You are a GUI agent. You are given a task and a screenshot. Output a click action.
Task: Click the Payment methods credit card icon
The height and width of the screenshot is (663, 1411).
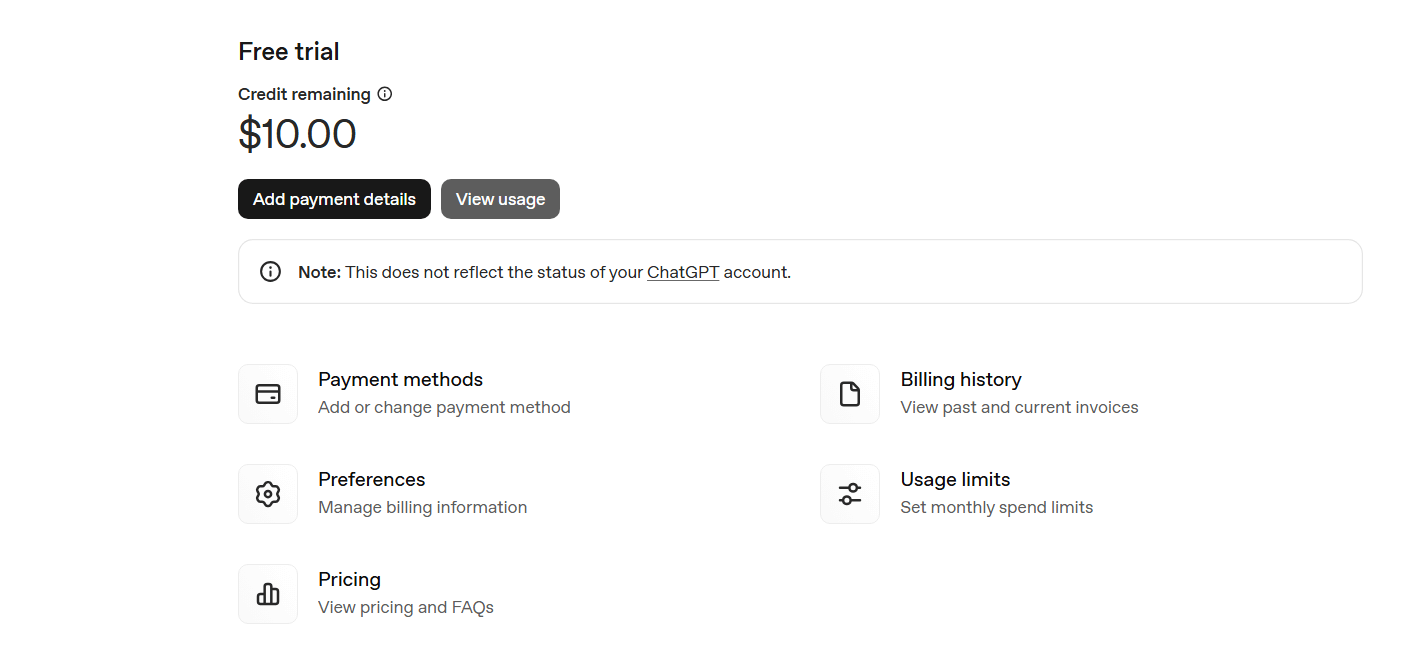[268, 394]
